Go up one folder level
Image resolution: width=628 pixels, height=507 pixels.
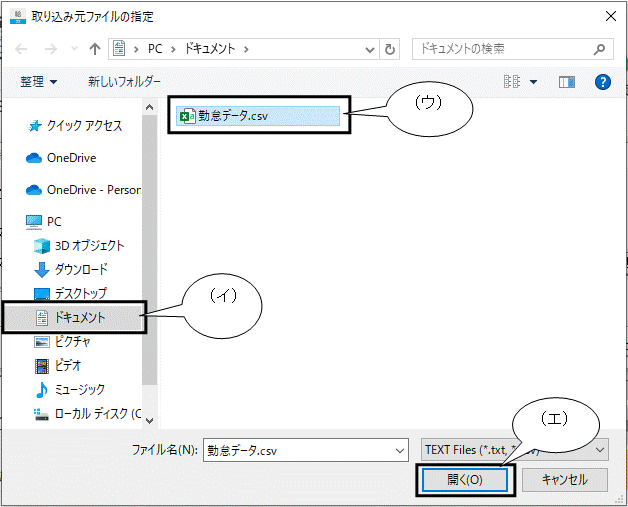coord(95,49)
